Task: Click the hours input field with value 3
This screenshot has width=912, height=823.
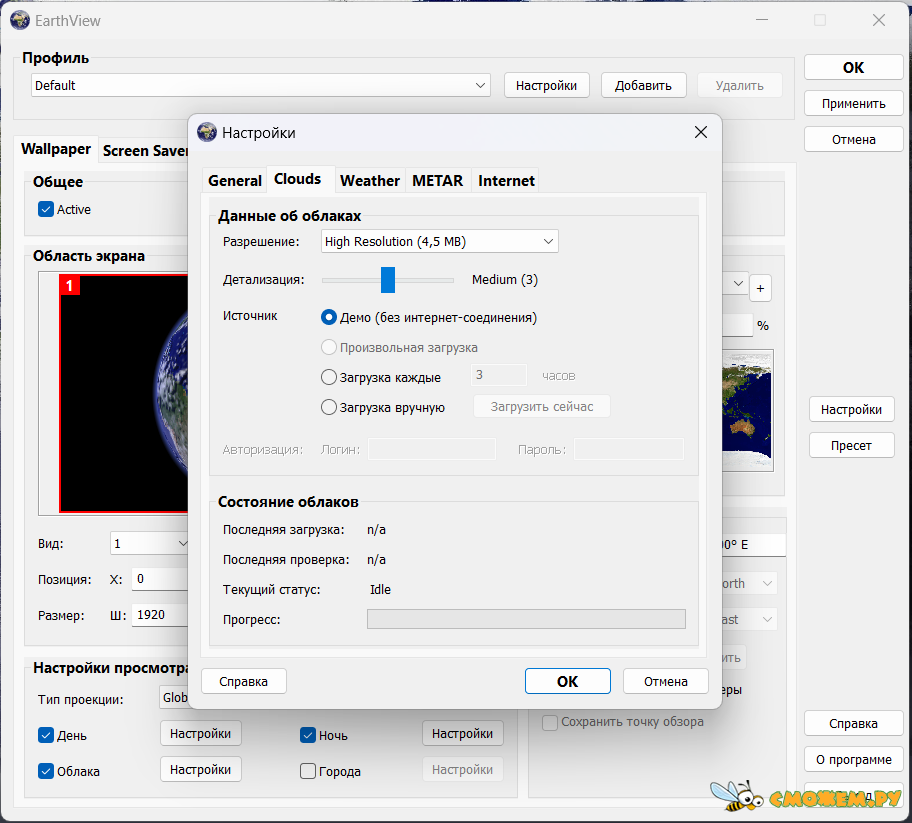Action: click(498, 375)
